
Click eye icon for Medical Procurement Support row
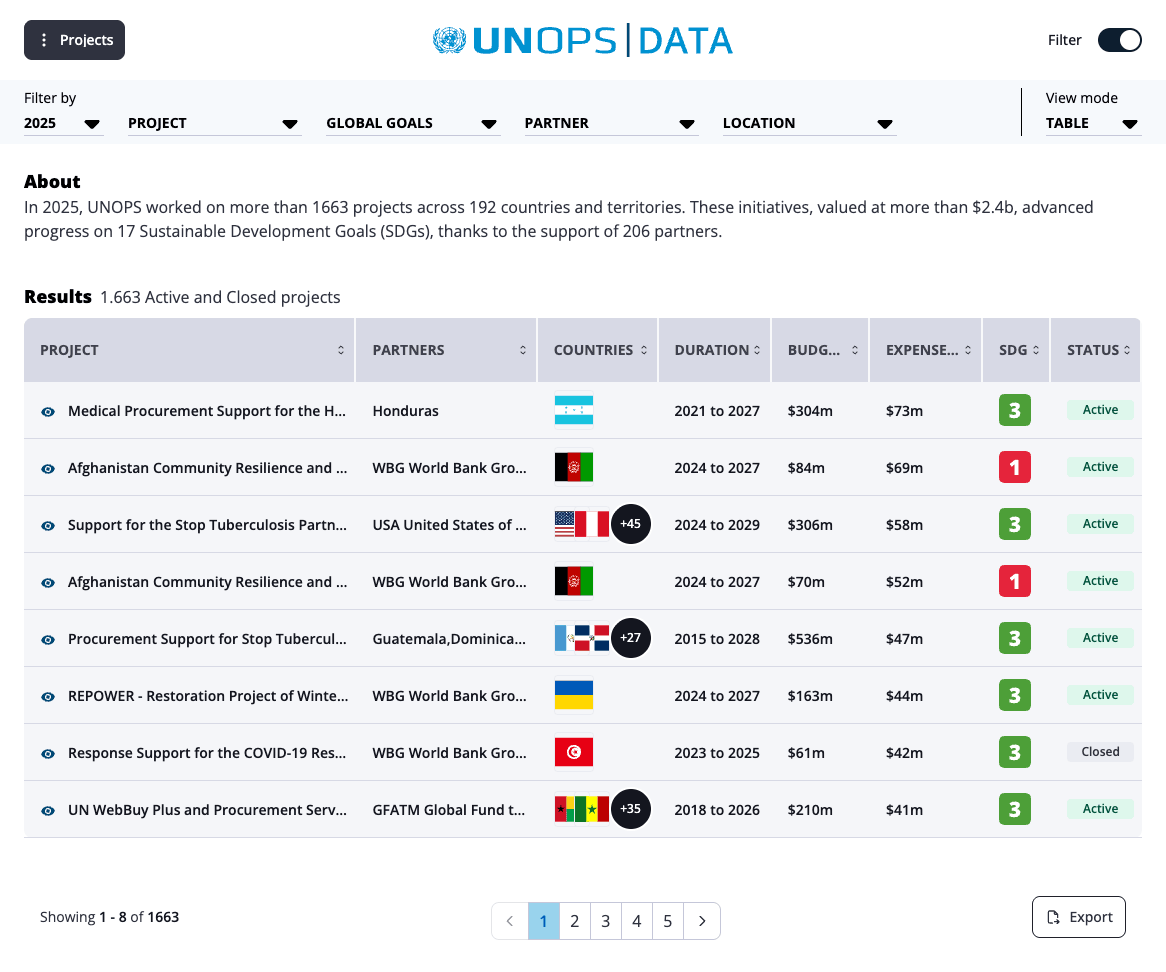(x=48, y=412)
